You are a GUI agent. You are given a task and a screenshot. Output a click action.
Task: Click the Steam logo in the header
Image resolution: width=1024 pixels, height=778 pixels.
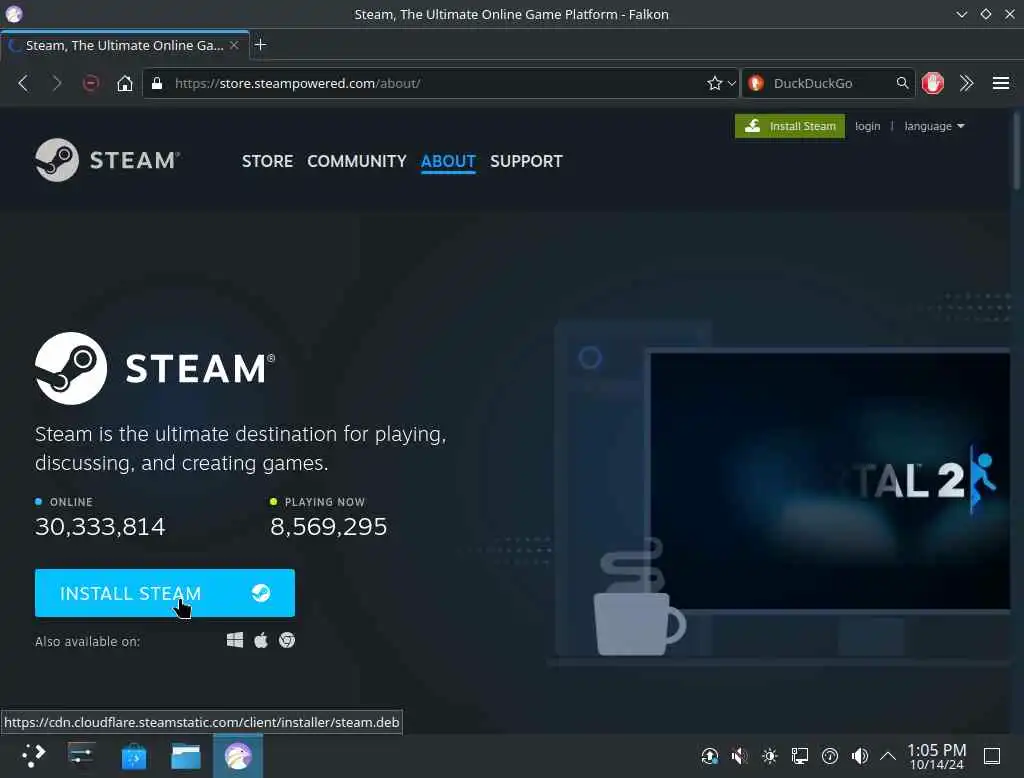tap(107, 160)
